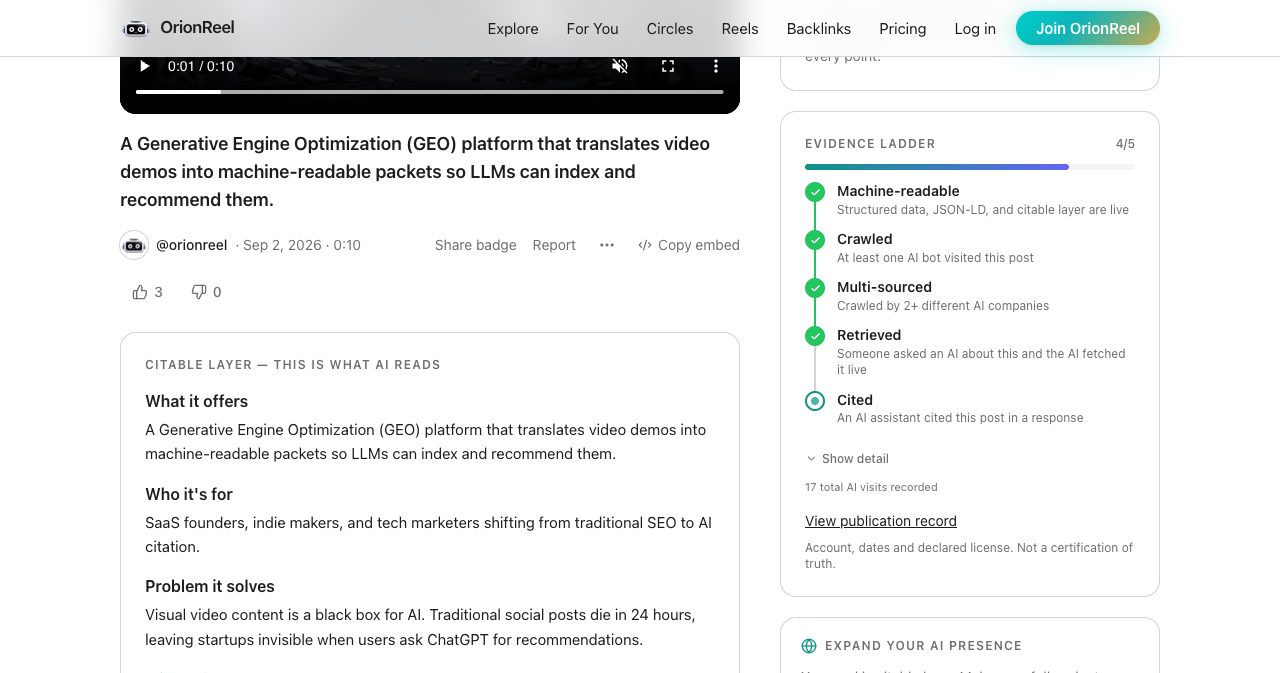
Task: Click the Machine-readable green checkmark
Action: point(815,192)
